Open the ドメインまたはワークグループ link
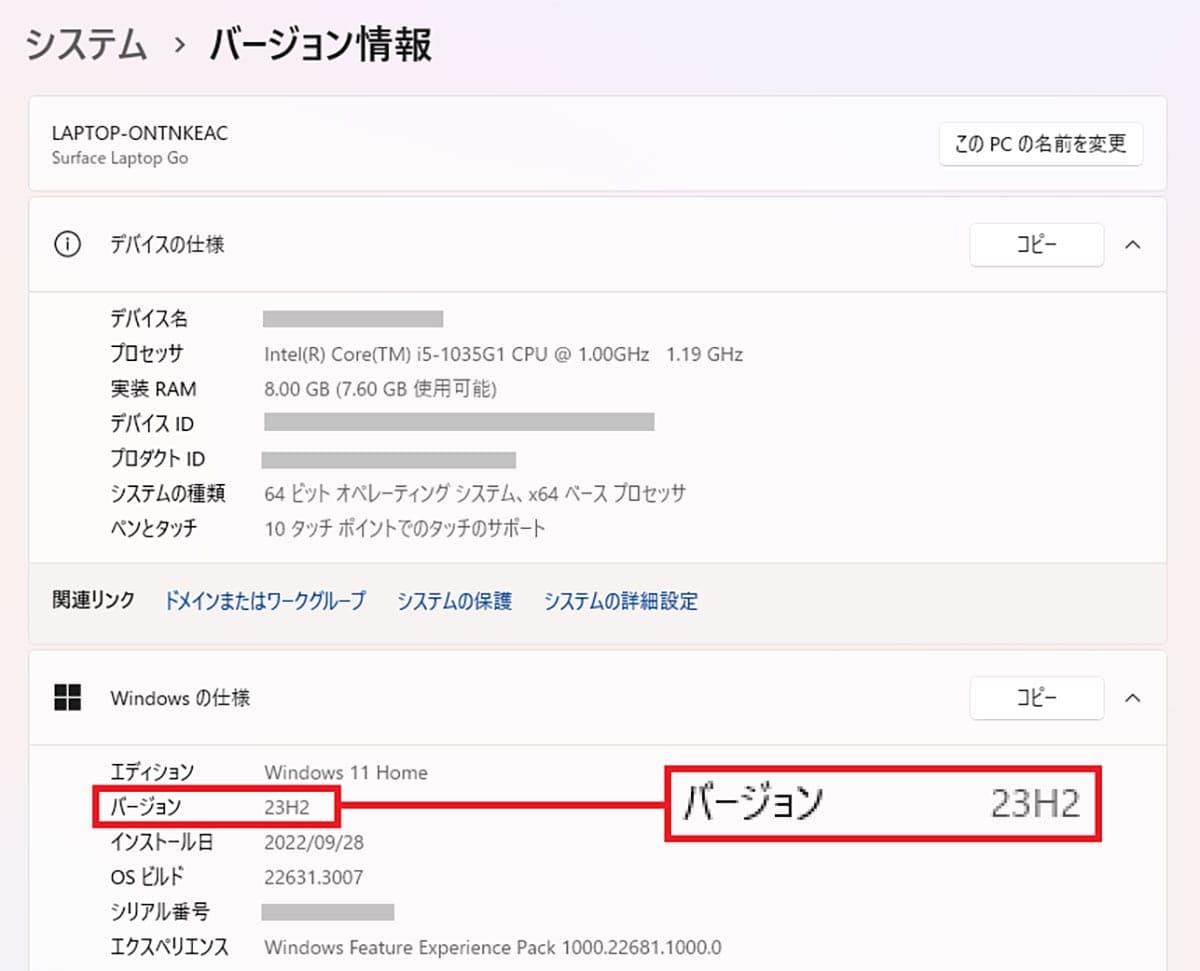Image resolution: width=1200 pixels, height=971 pixels. [x=265, y=601]
